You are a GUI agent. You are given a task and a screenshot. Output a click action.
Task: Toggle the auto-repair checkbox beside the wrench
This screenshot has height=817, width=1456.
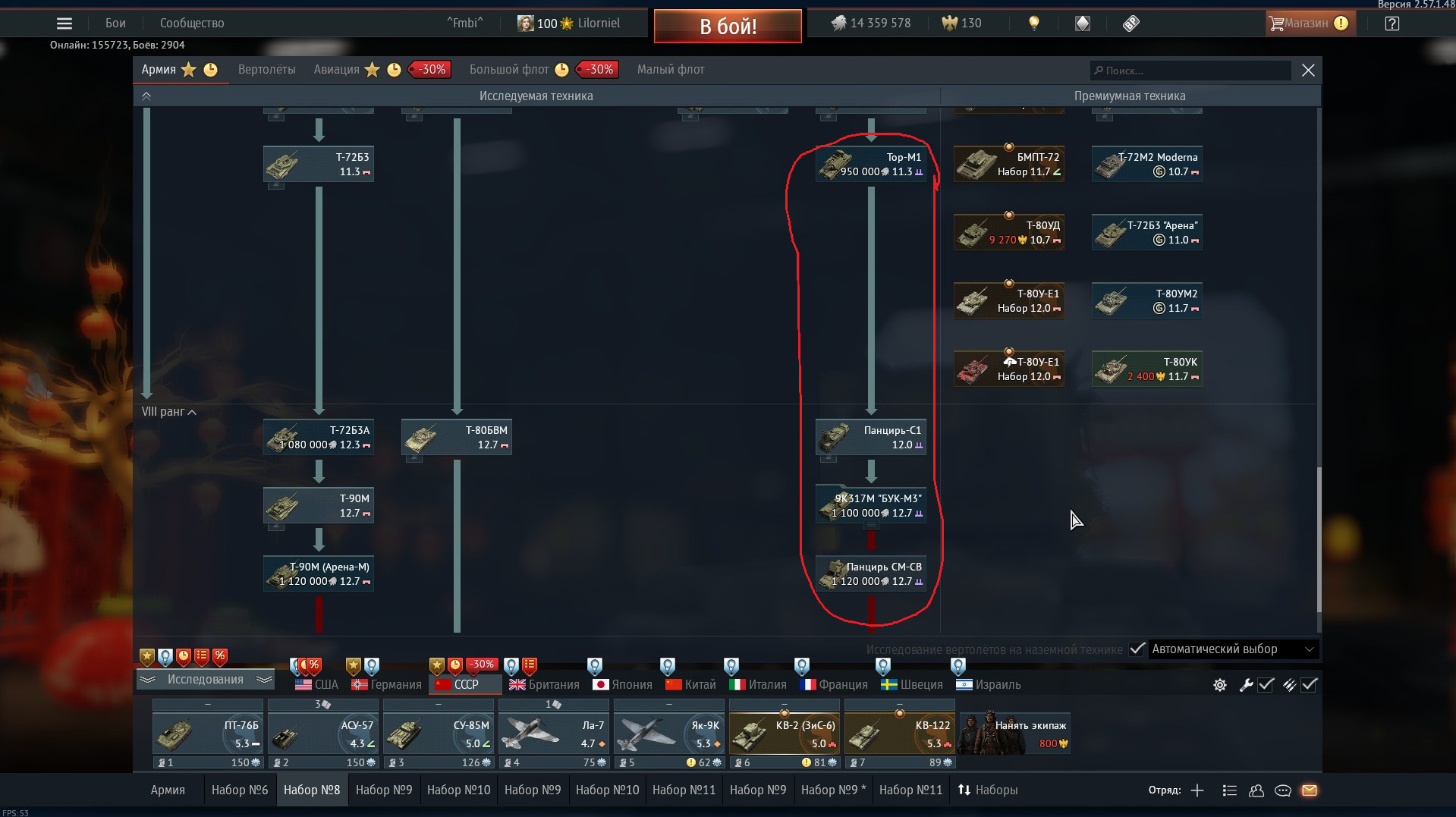click(1266, 685)
